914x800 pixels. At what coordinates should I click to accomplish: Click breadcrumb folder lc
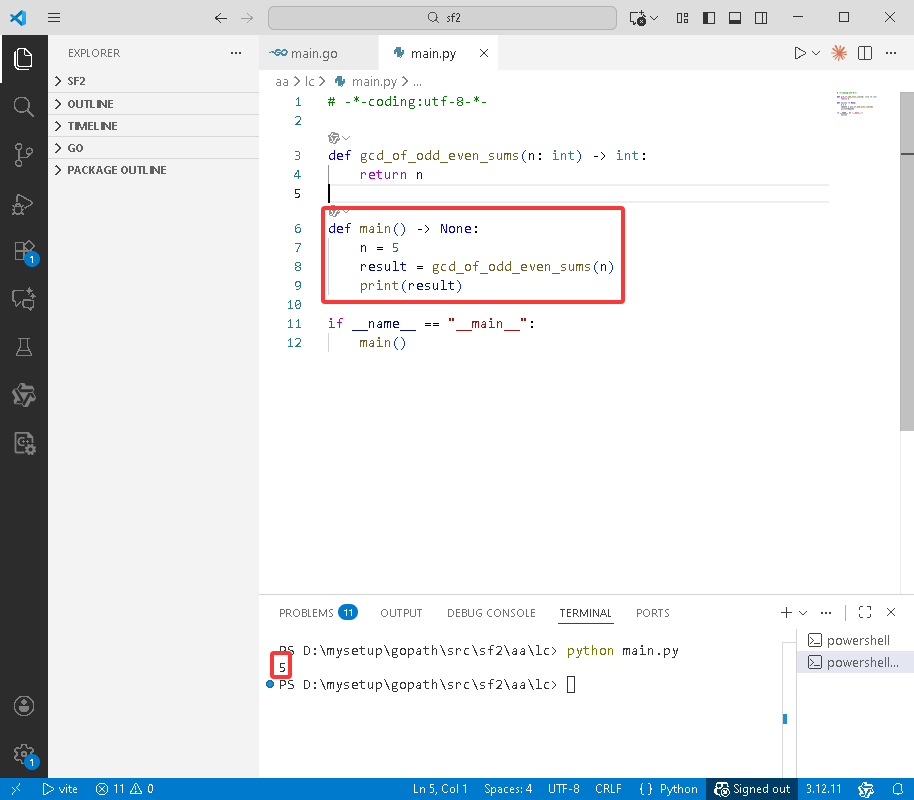[x=309, y=82]
